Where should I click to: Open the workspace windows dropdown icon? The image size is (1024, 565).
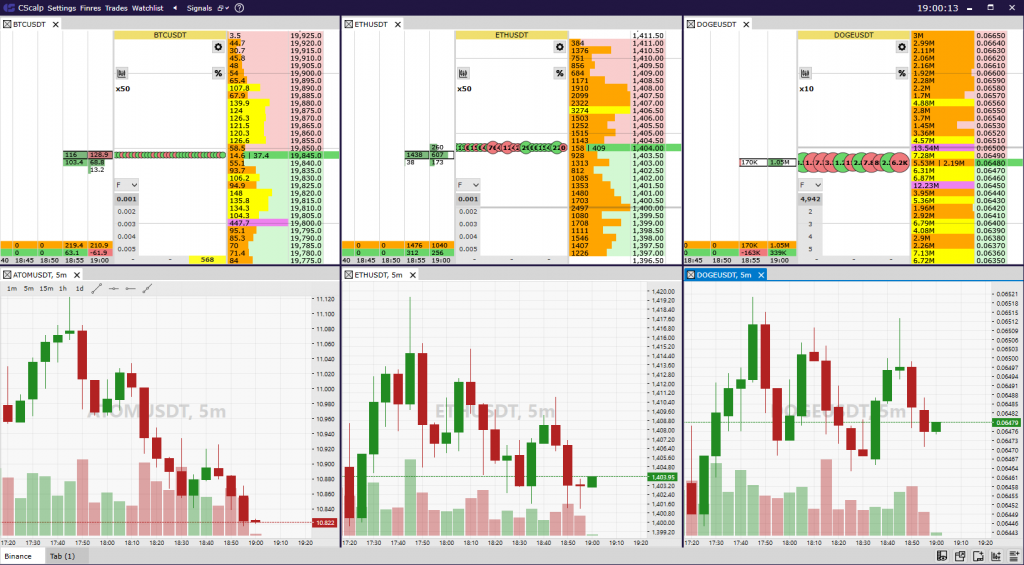tap(223, 8)
